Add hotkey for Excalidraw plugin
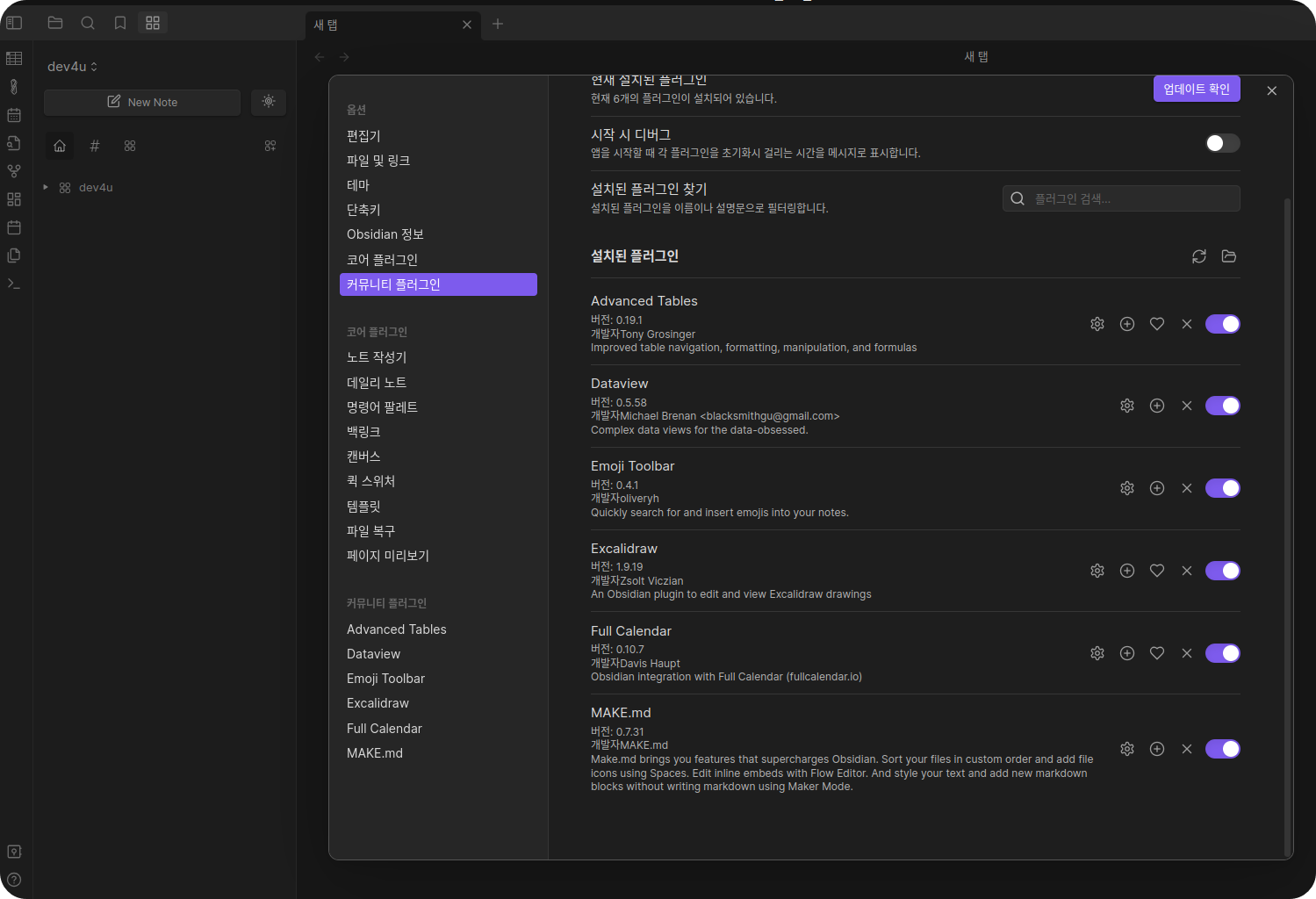The image size is (1316, 899). [1127, 571]
